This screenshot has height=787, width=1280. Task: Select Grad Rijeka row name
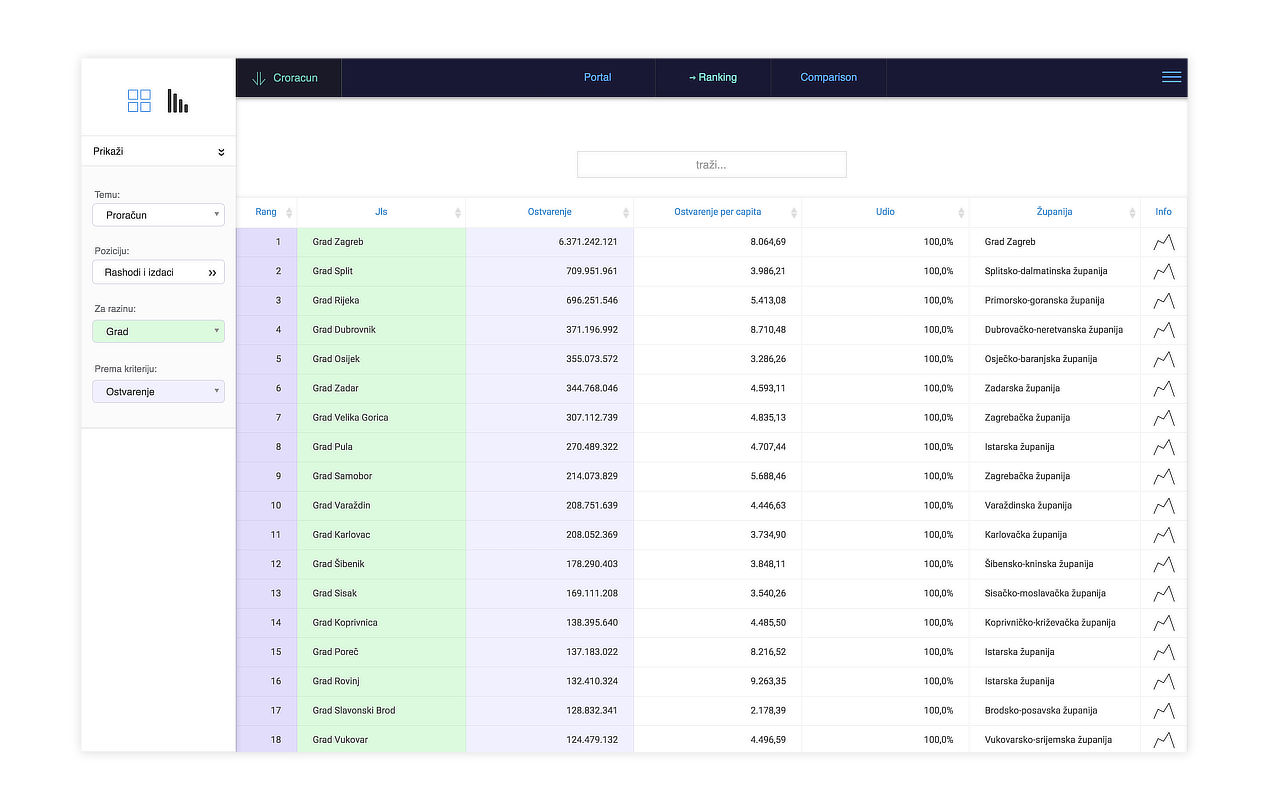336,300
